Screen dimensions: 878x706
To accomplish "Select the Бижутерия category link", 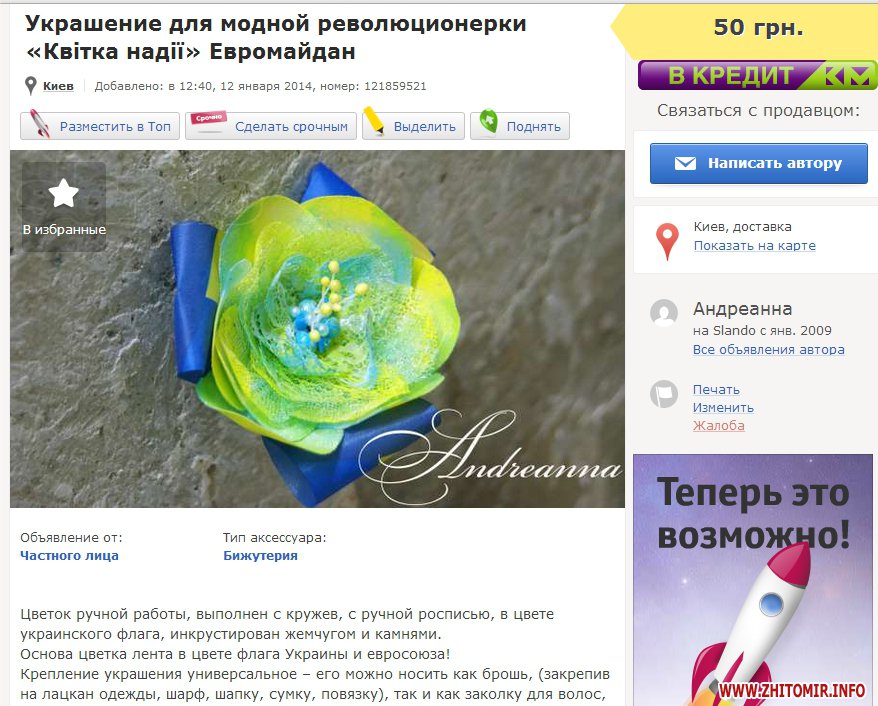I will pyautogui.click(x=260, y=556).
